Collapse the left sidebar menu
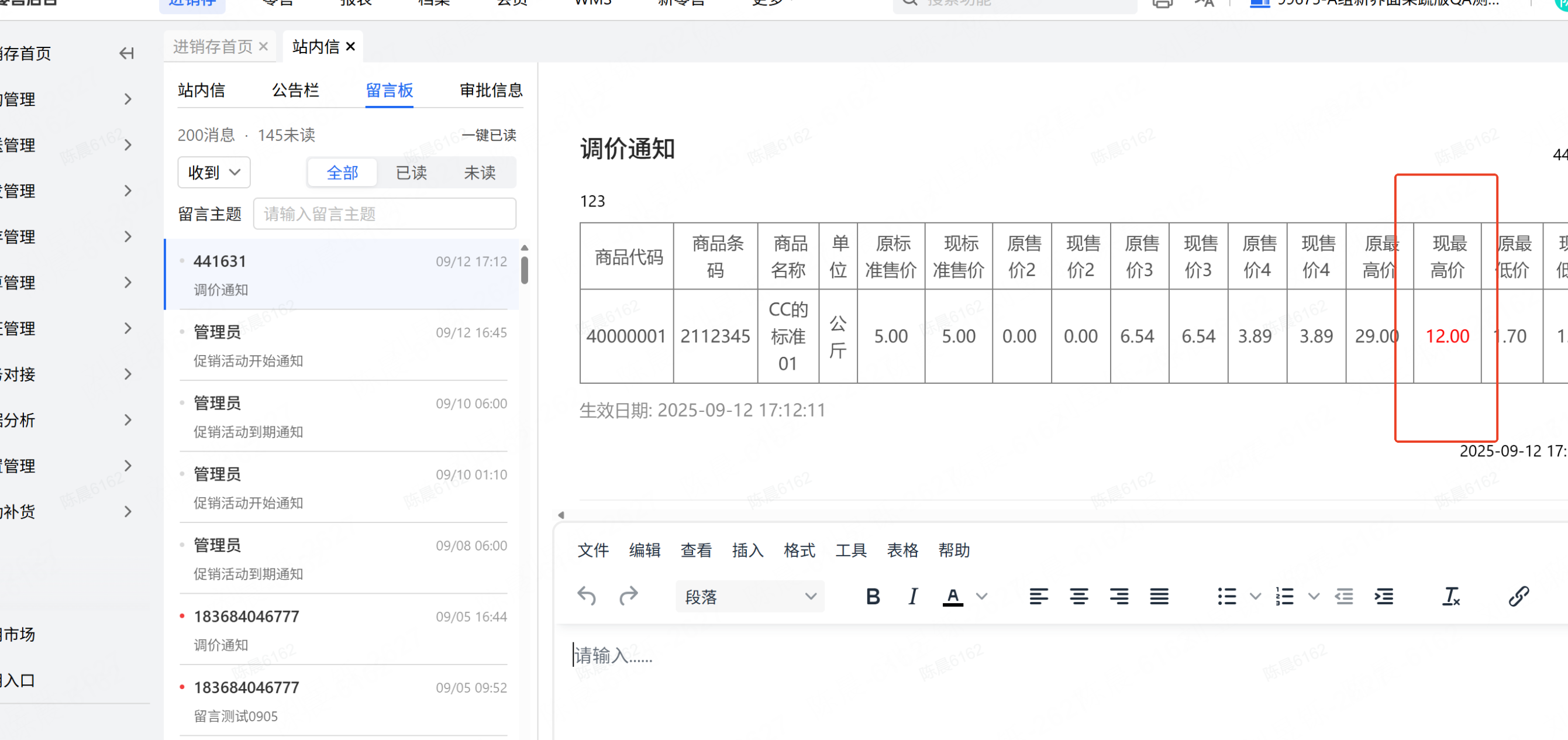The height and width of the screenshot is (740, 1568). 126,54
